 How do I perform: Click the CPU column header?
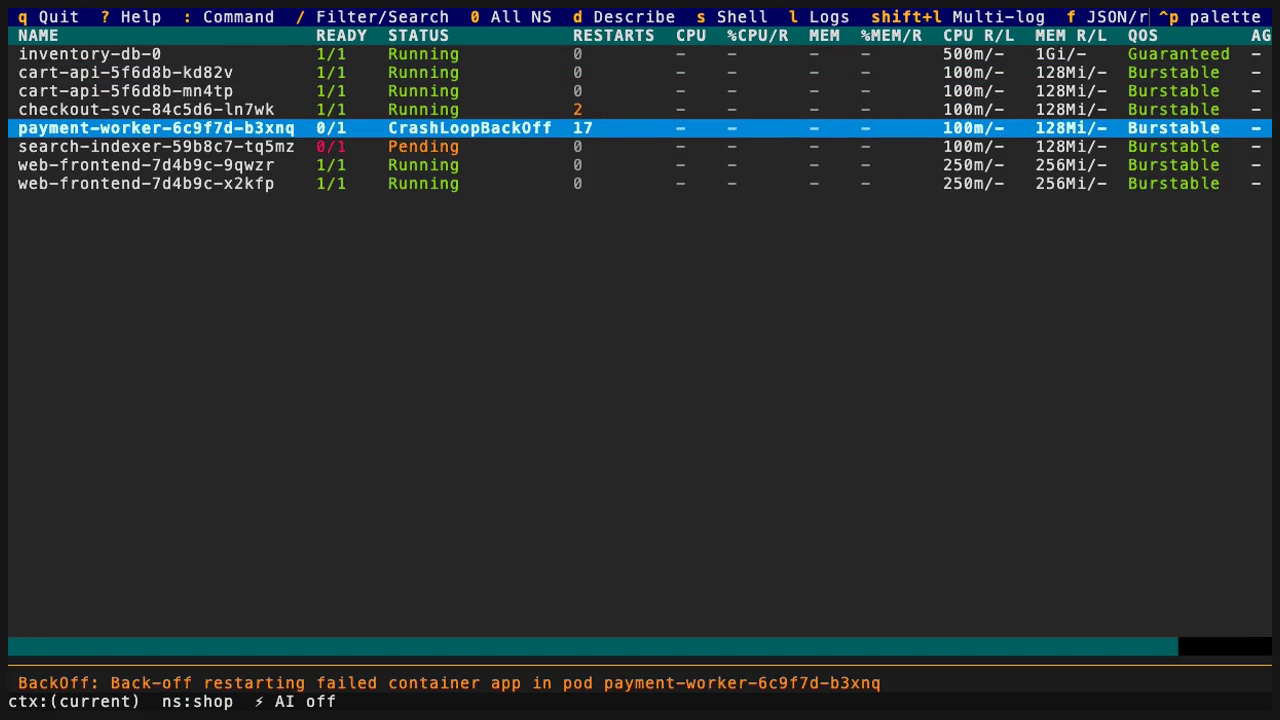(x=691, y=35)
